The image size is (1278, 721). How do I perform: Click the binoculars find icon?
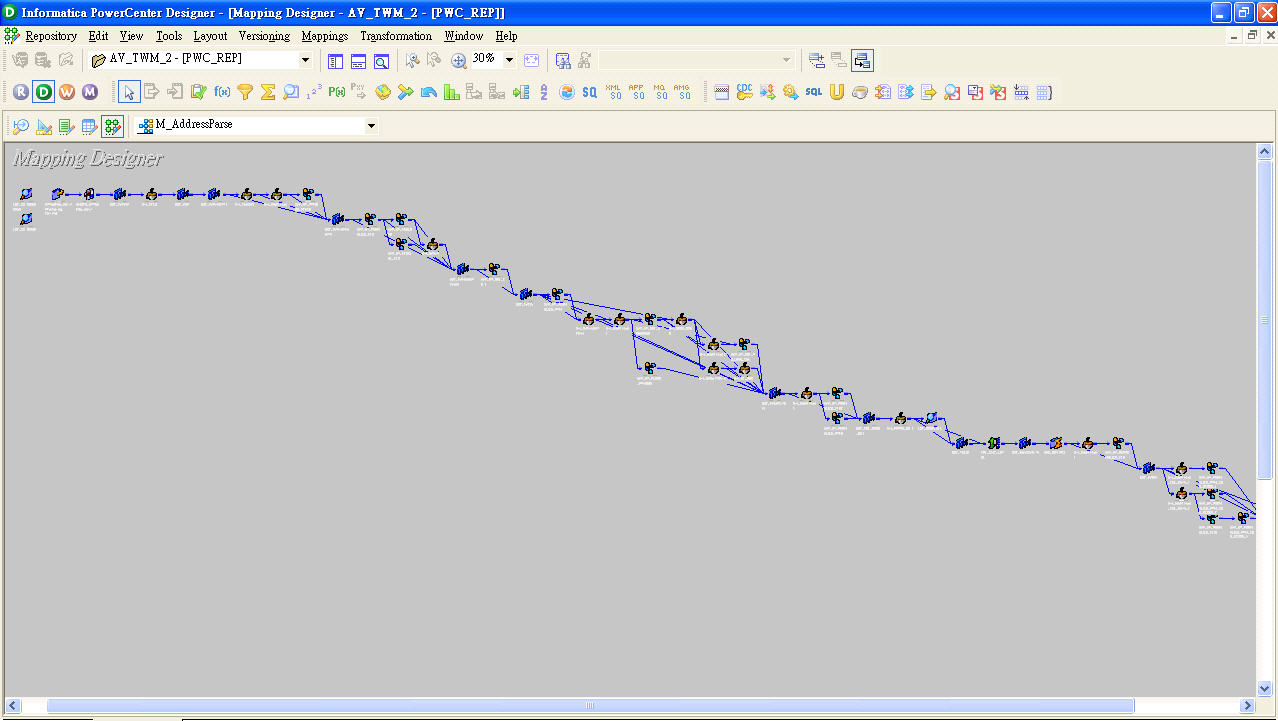[563, 61]
